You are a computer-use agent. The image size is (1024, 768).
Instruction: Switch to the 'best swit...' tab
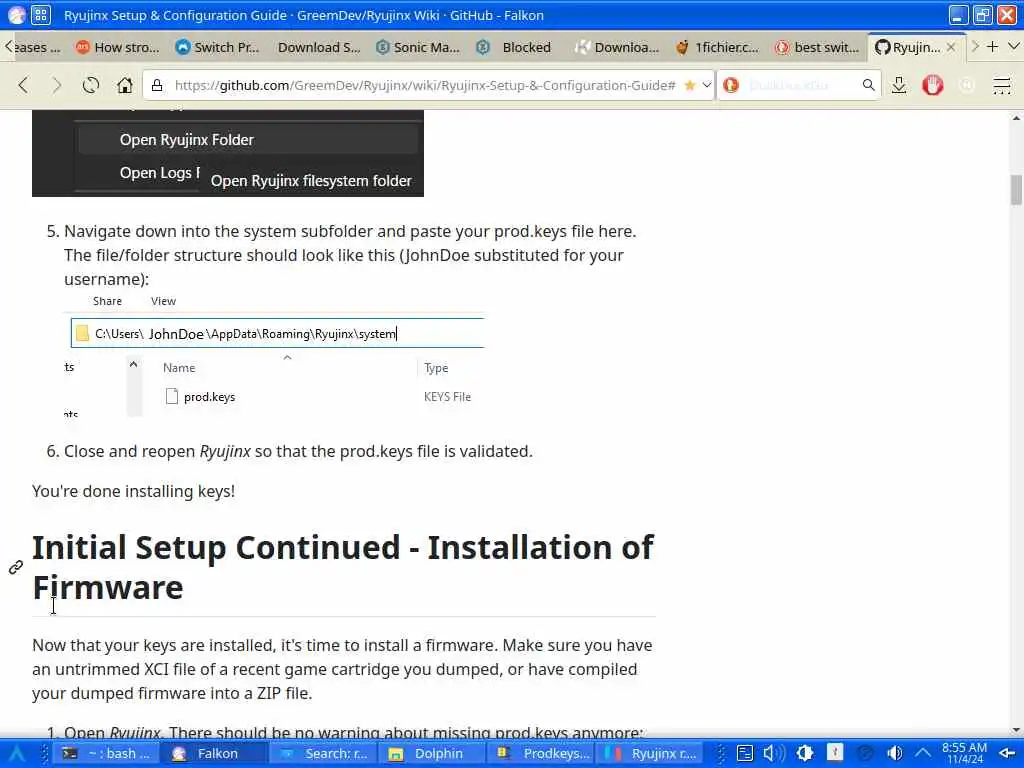[816, 47]
